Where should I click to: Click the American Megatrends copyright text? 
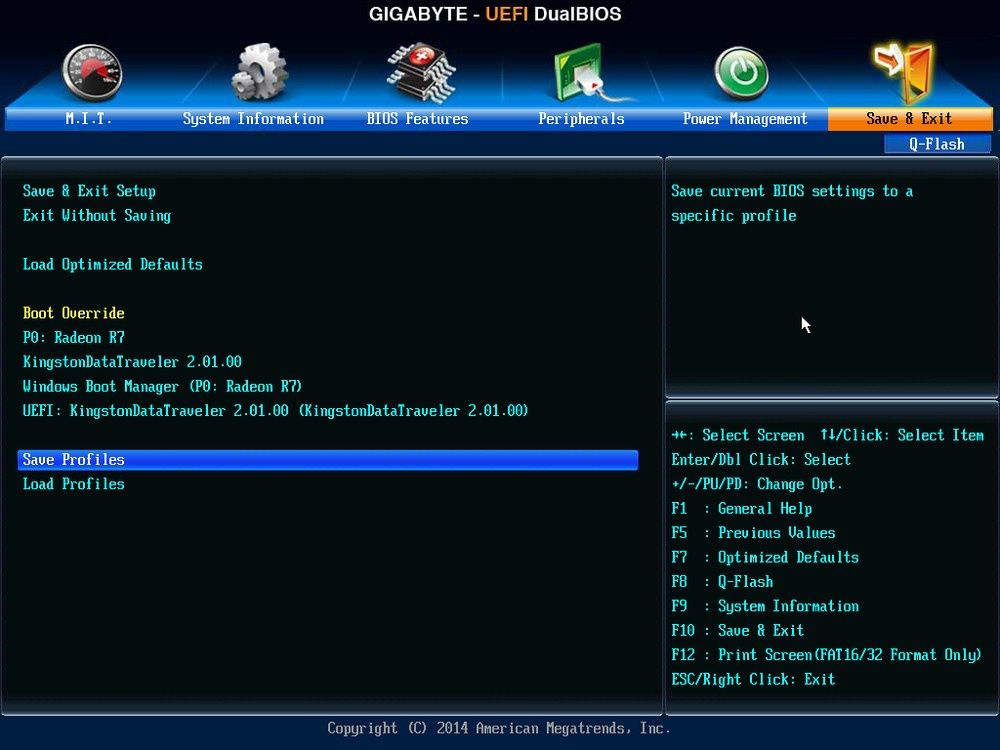pyautogui.click(x=499, y=728)
